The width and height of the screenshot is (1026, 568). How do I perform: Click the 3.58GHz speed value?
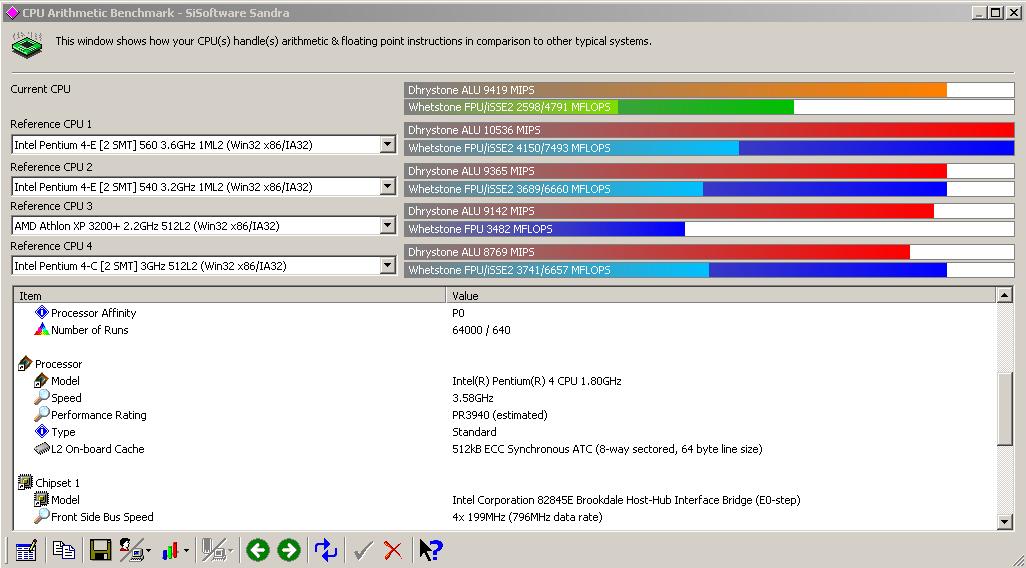pyautogui.click(x=472, y=398)
